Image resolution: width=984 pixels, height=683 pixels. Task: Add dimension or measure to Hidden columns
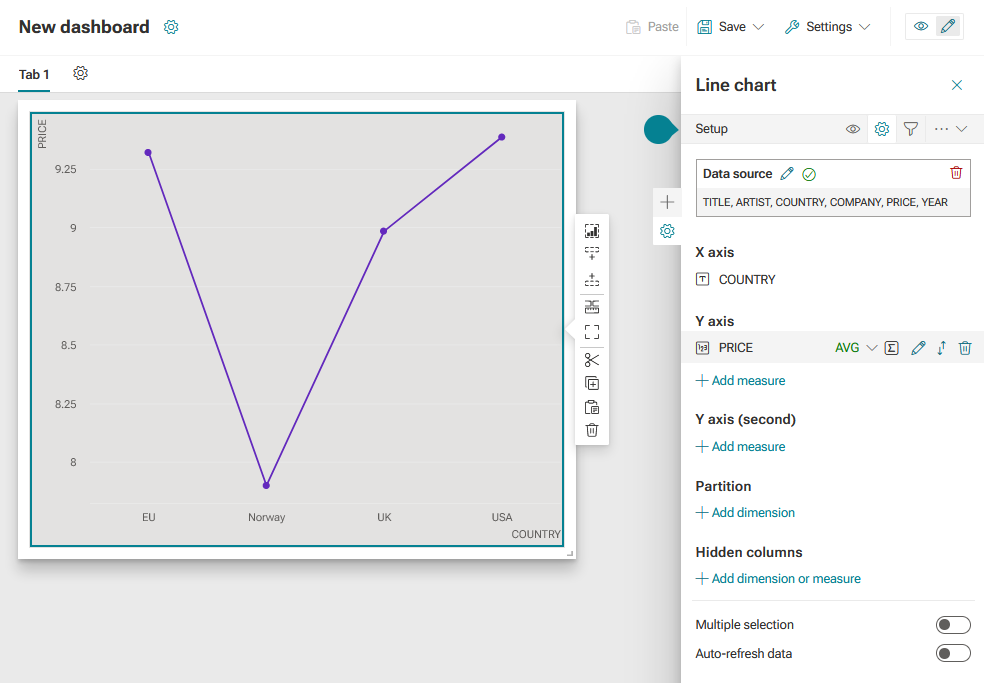(778, 578)
